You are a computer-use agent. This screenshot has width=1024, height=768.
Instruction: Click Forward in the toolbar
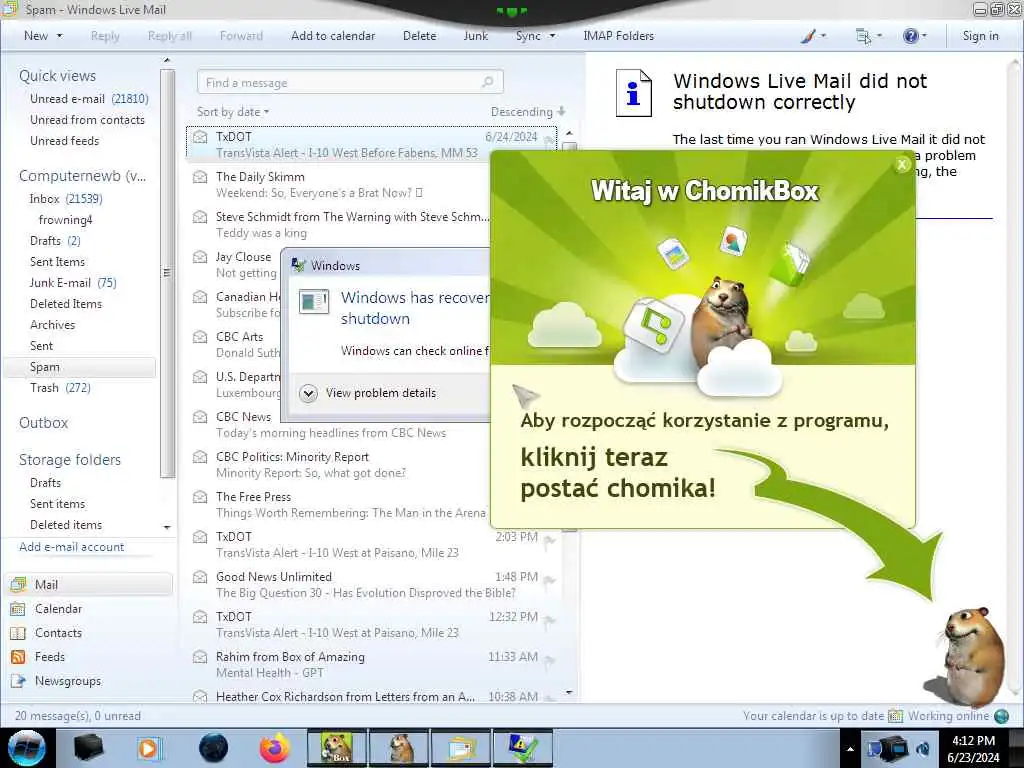pos(241,36)
